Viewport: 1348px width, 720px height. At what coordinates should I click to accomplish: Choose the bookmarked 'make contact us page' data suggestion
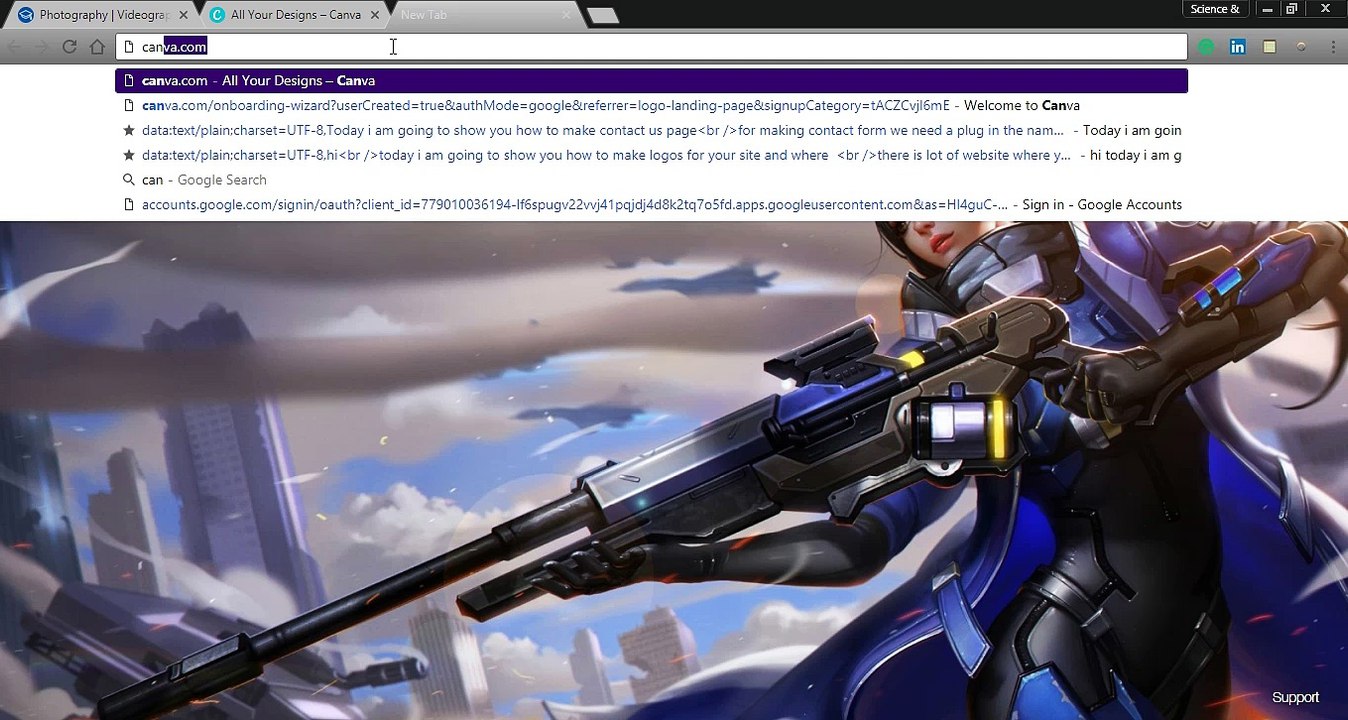[651, 130]
